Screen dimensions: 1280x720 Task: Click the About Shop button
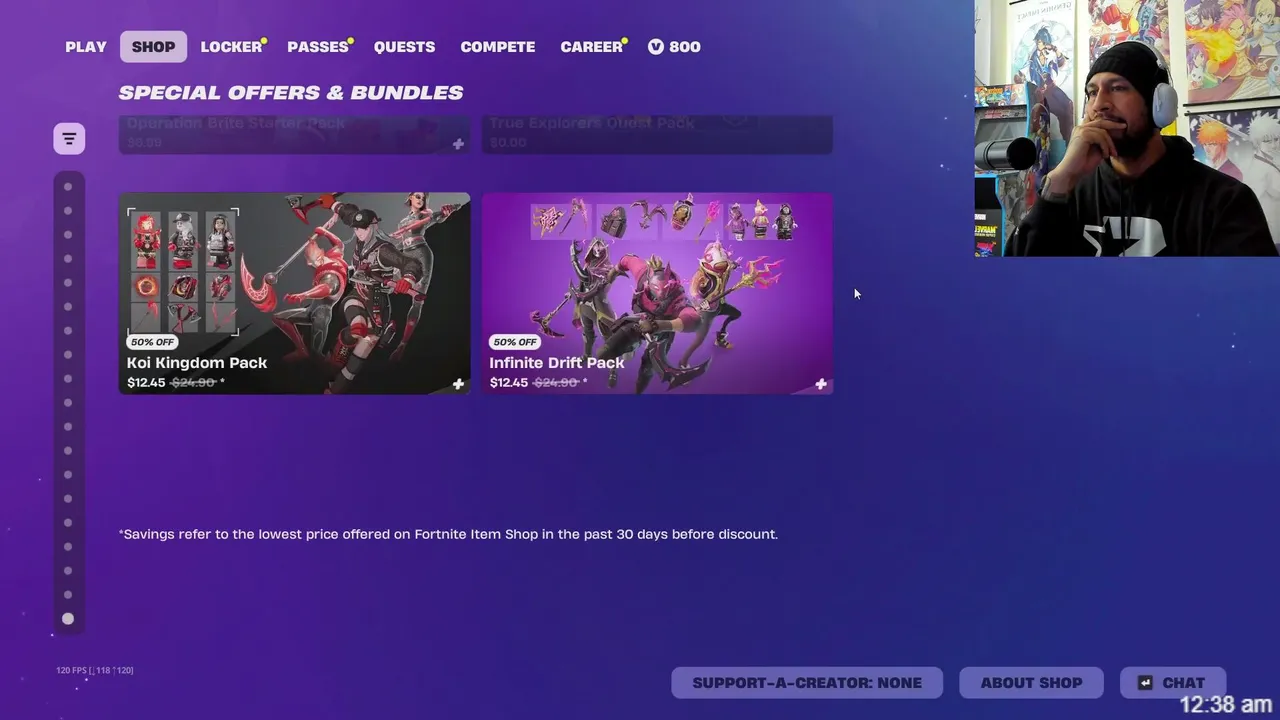(1031, 683)
